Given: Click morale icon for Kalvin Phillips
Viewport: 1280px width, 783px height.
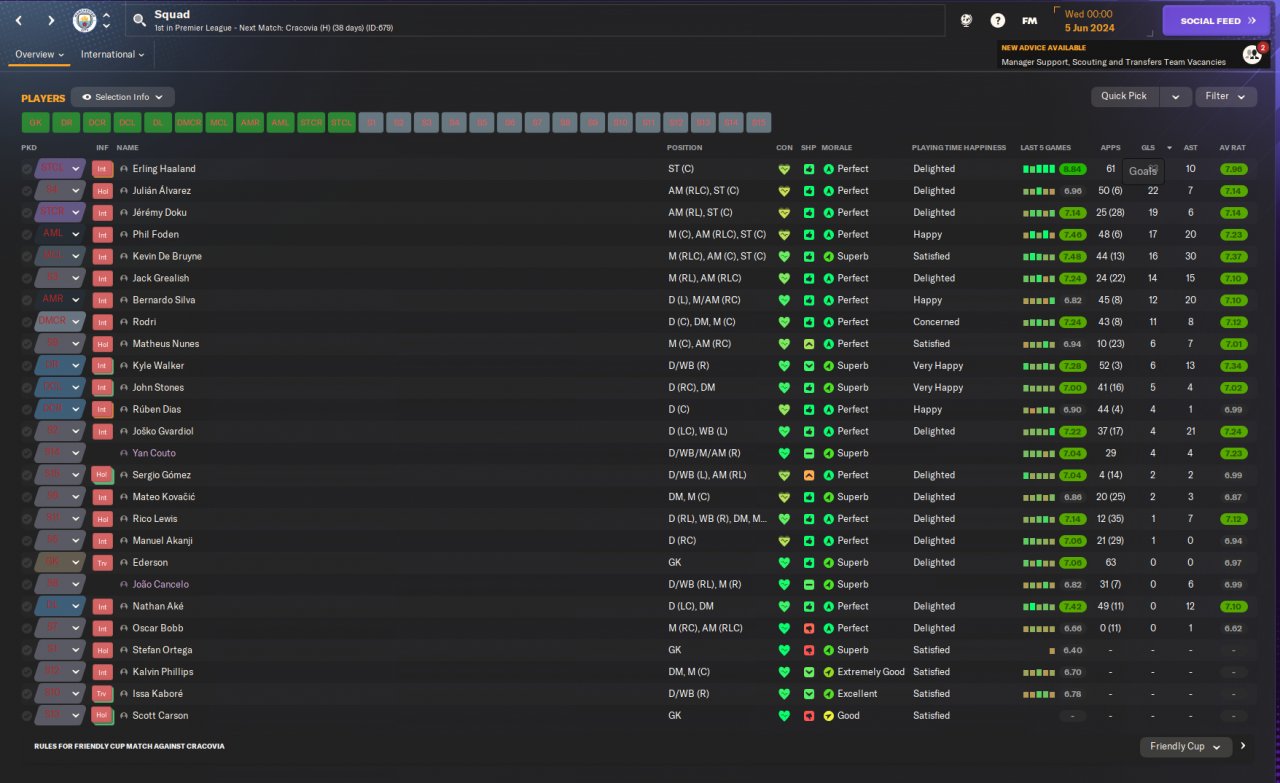Looking at the screenshot, I should (828, 672).
